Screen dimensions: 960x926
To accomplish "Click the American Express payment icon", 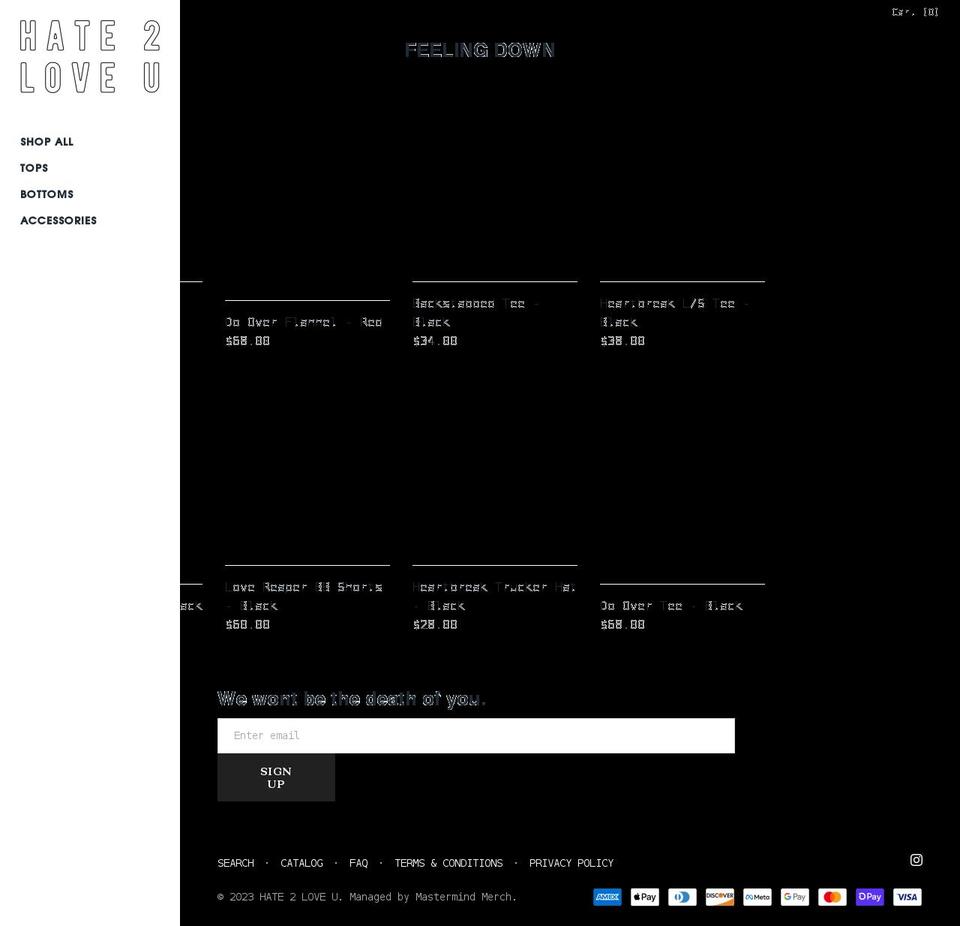I will tap(607, 897).
